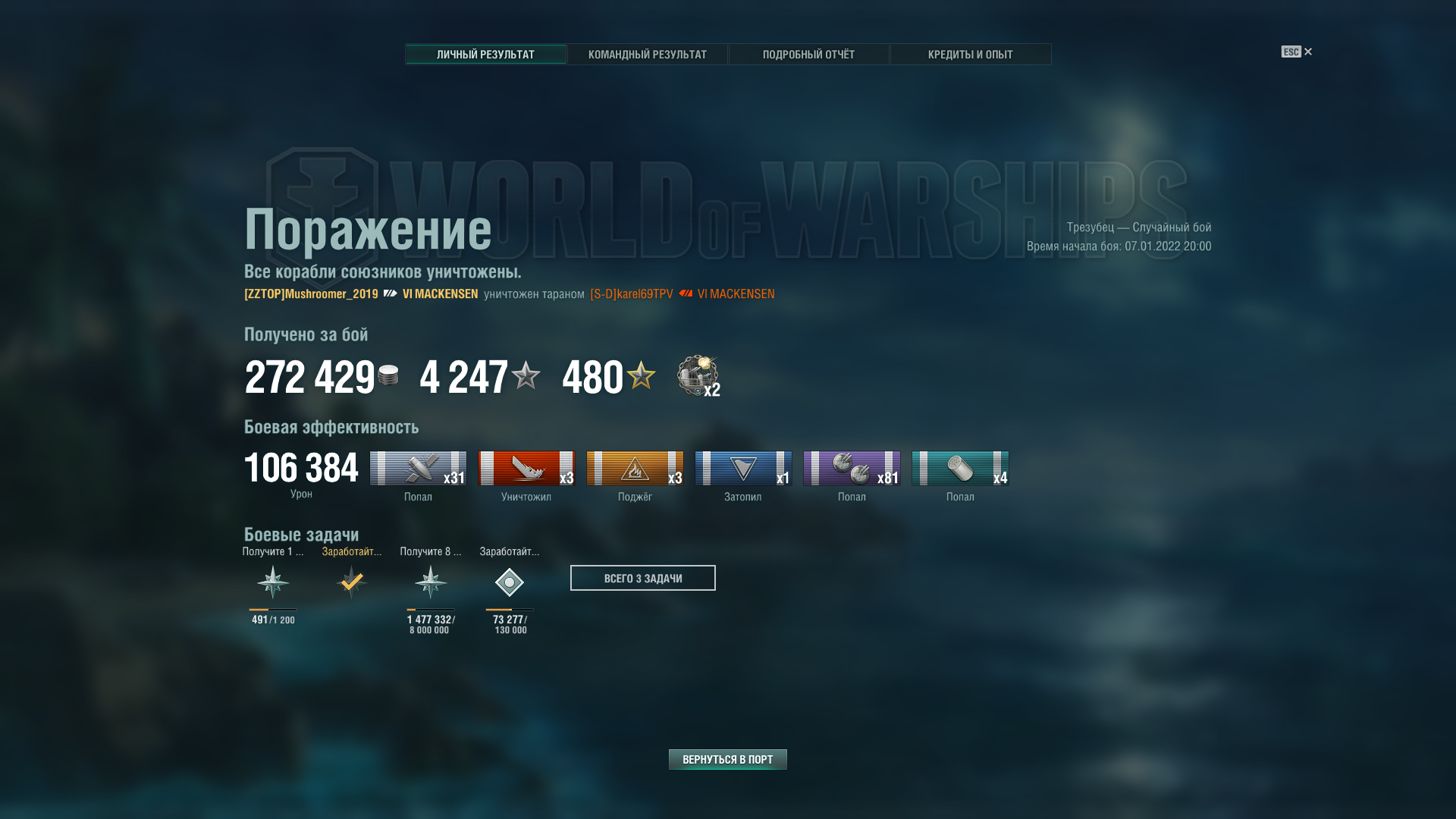Switch to the Командный результат tab
The image size is (1456, 819).
pos(647,55)
